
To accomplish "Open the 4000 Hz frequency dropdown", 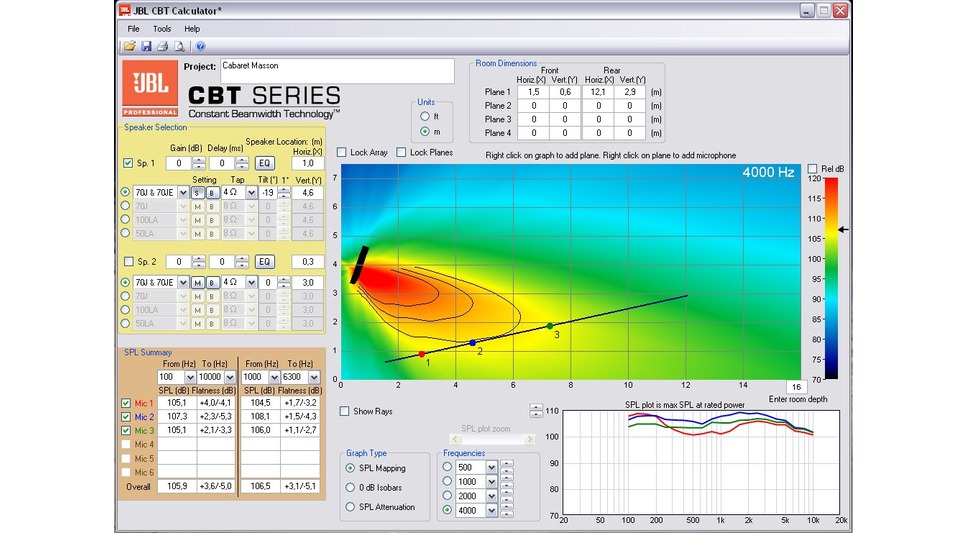I will click(491, 511).
